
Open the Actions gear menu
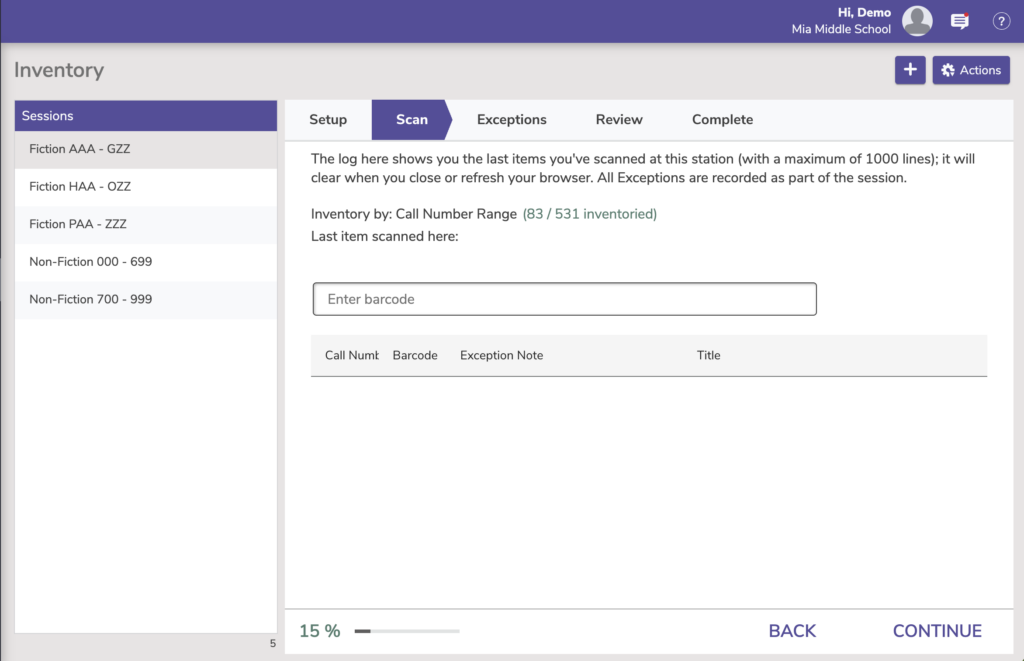(971, 70)
